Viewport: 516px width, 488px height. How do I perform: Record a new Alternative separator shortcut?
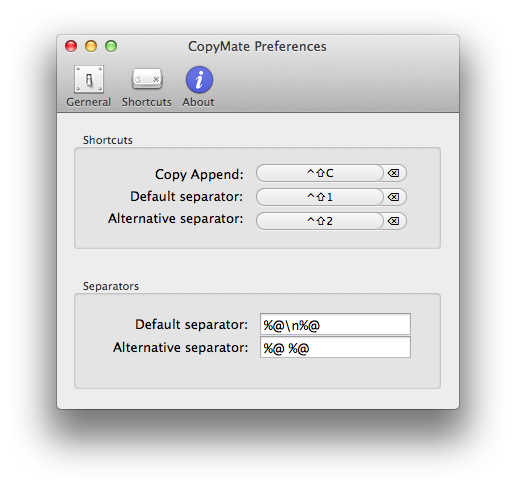pos(320,221)
